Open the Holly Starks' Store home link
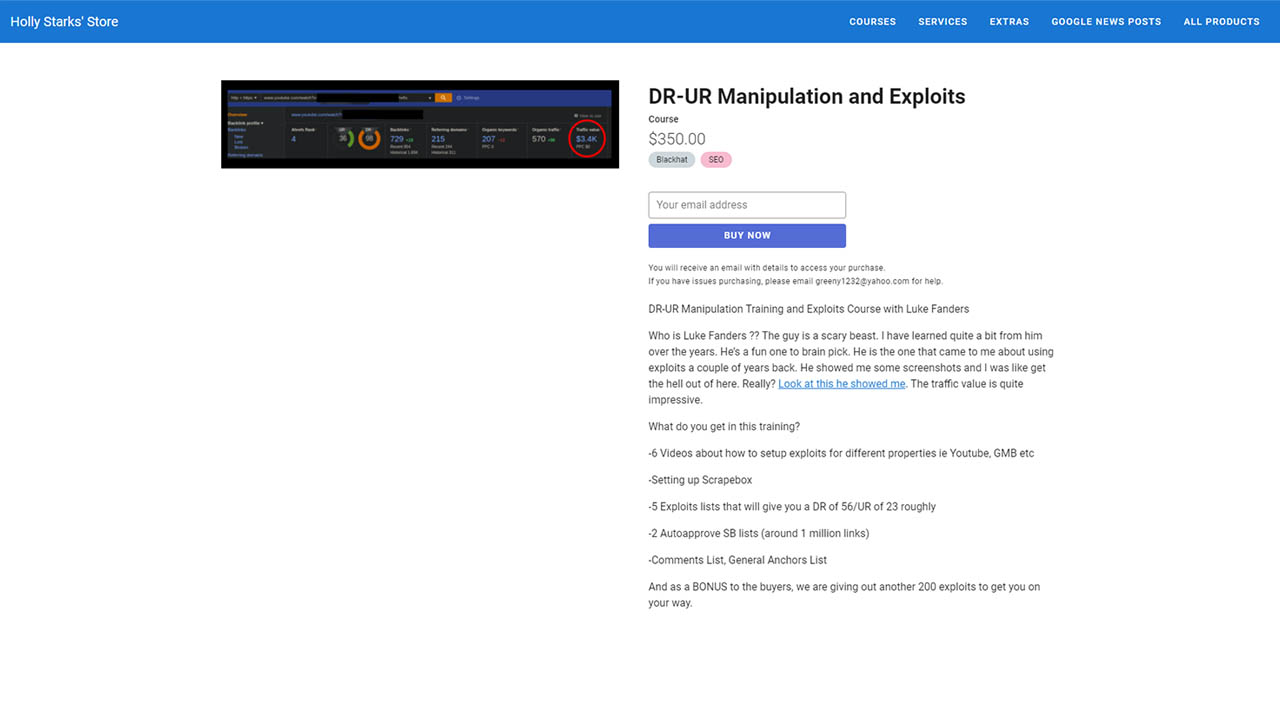The width and height of the screenshot is (1280, 720). pos(64,22)
